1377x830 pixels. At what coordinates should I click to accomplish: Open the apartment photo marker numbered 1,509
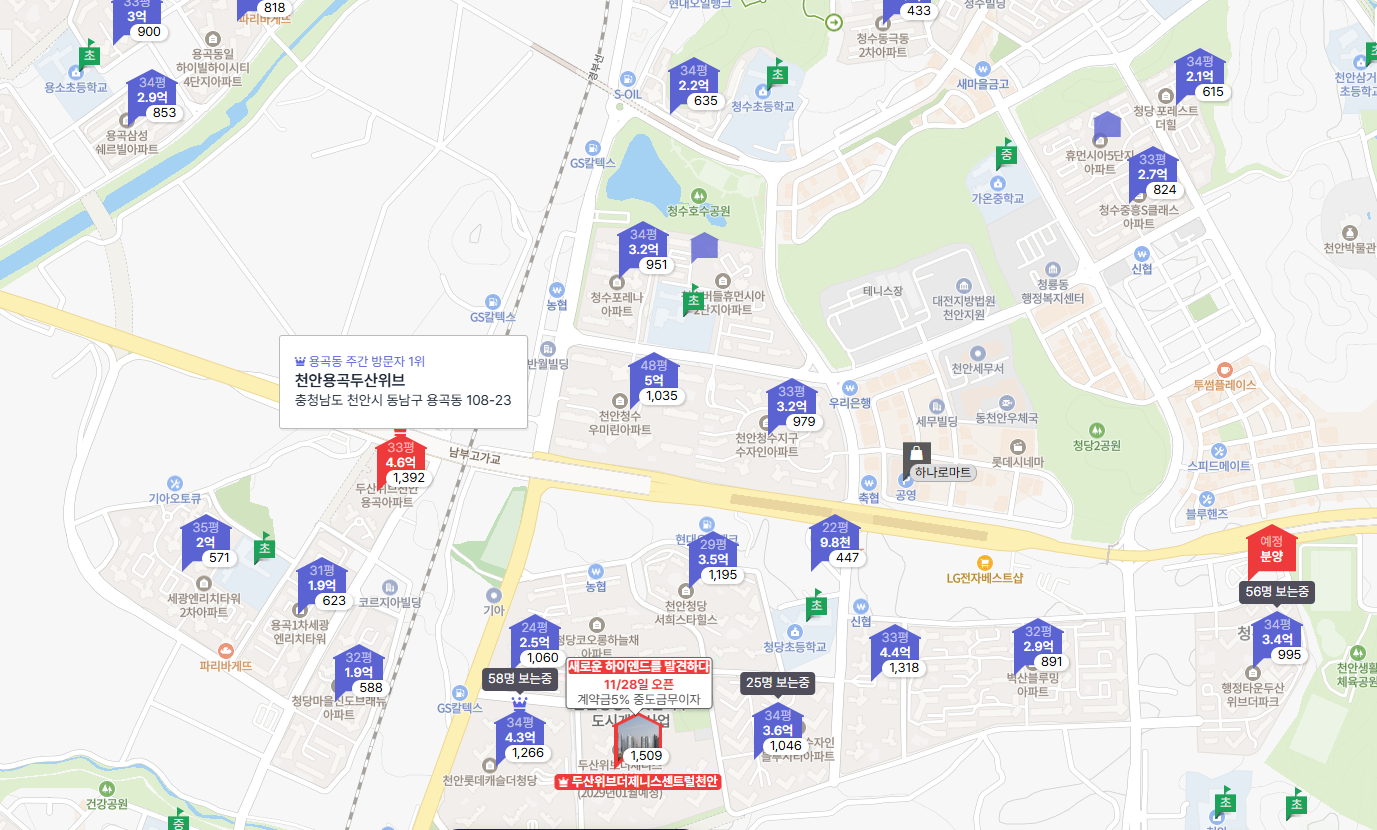point(637,741)
